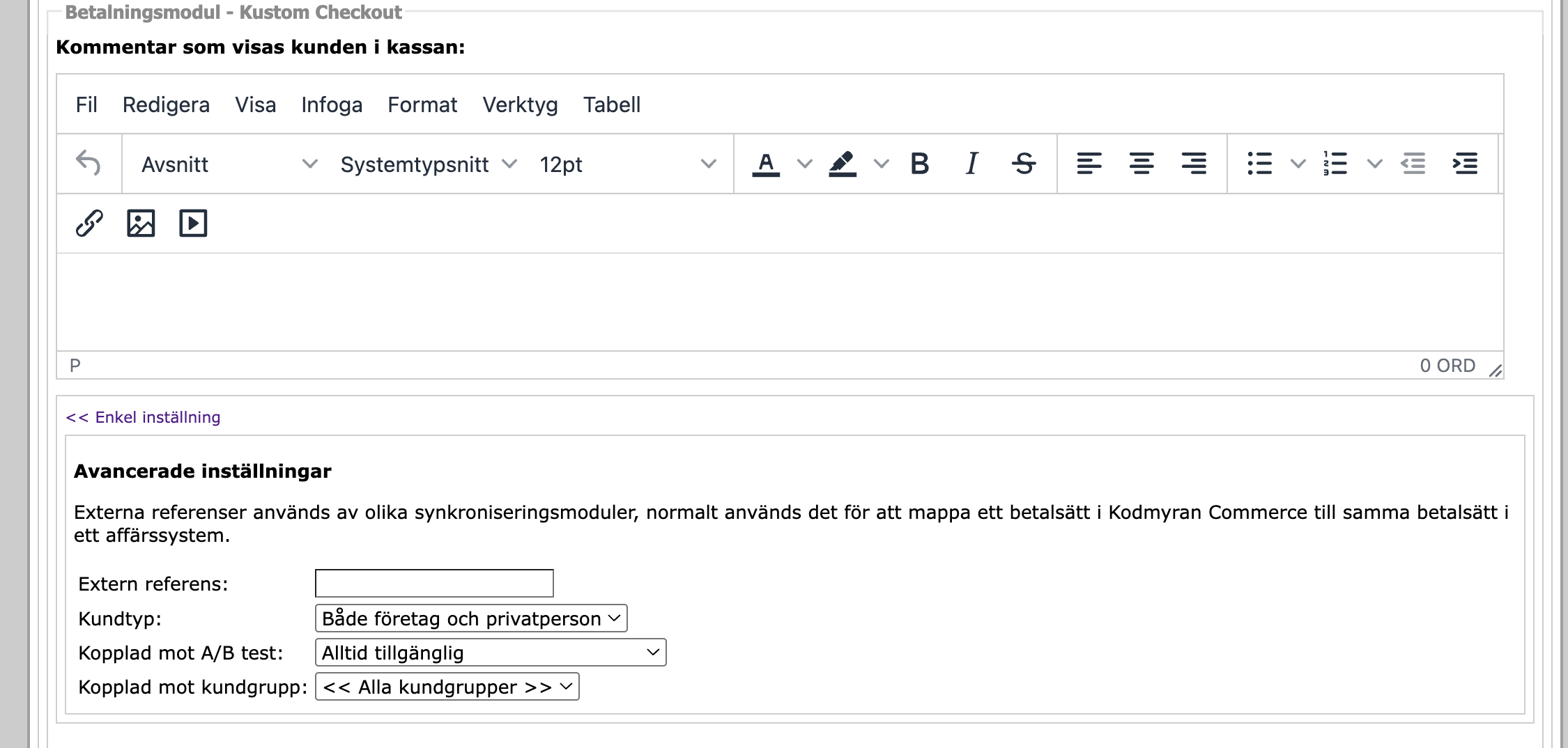Center align the text
The image size is (1568, 748).
point(1141,164)
